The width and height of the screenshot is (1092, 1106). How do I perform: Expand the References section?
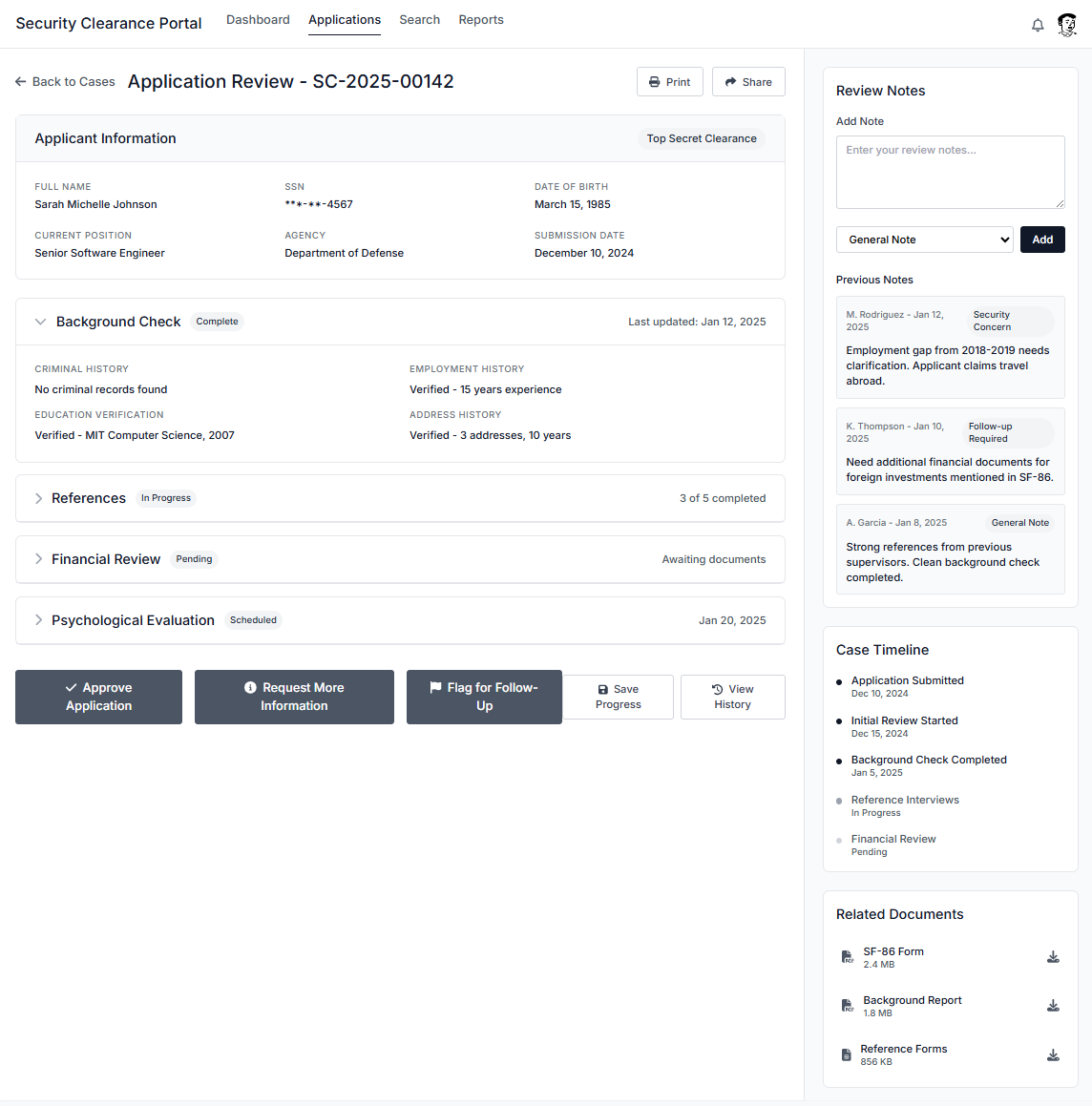coord(39,498)
